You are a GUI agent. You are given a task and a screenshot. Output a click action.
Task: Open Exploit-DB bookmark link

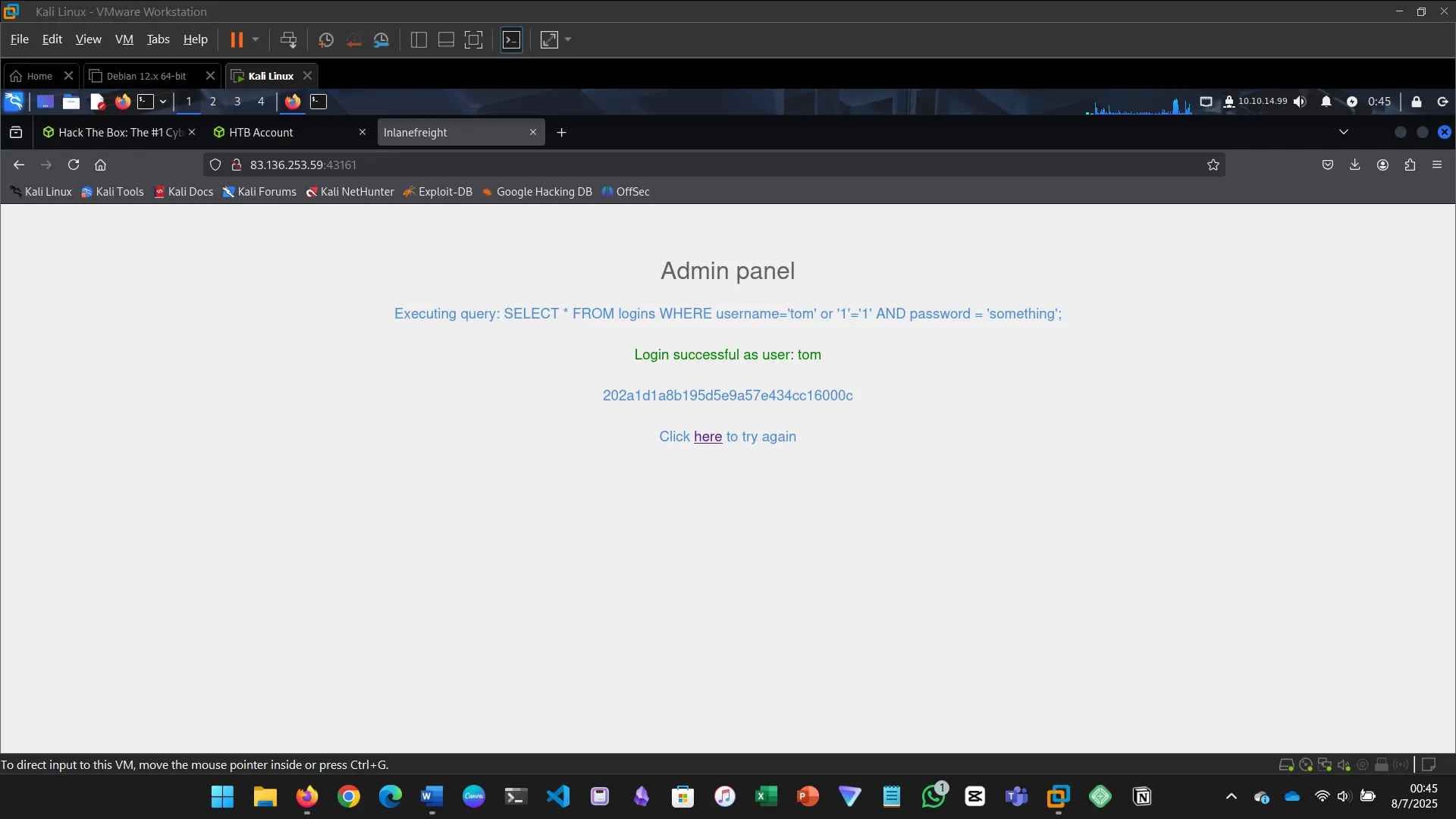click(x=444, y=192)
